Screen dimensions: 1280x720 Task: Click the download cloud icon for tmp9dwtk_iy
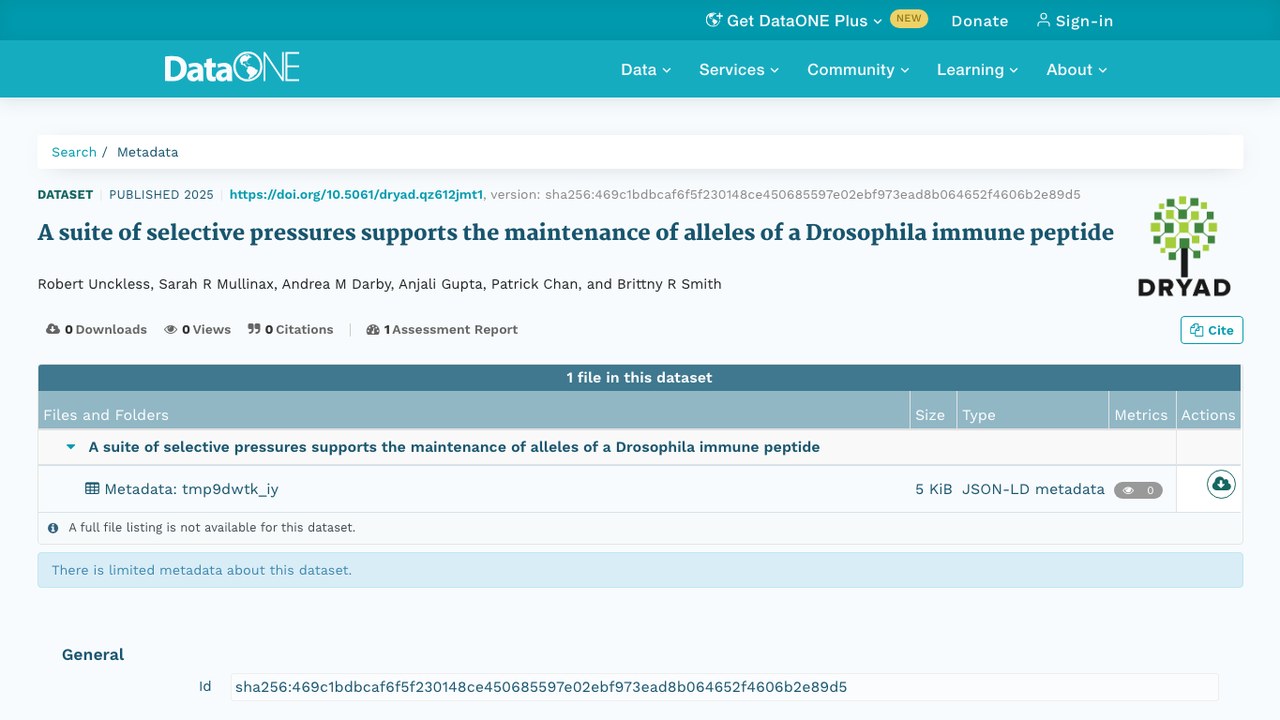pyautogui.click(x=1221, y=484)
